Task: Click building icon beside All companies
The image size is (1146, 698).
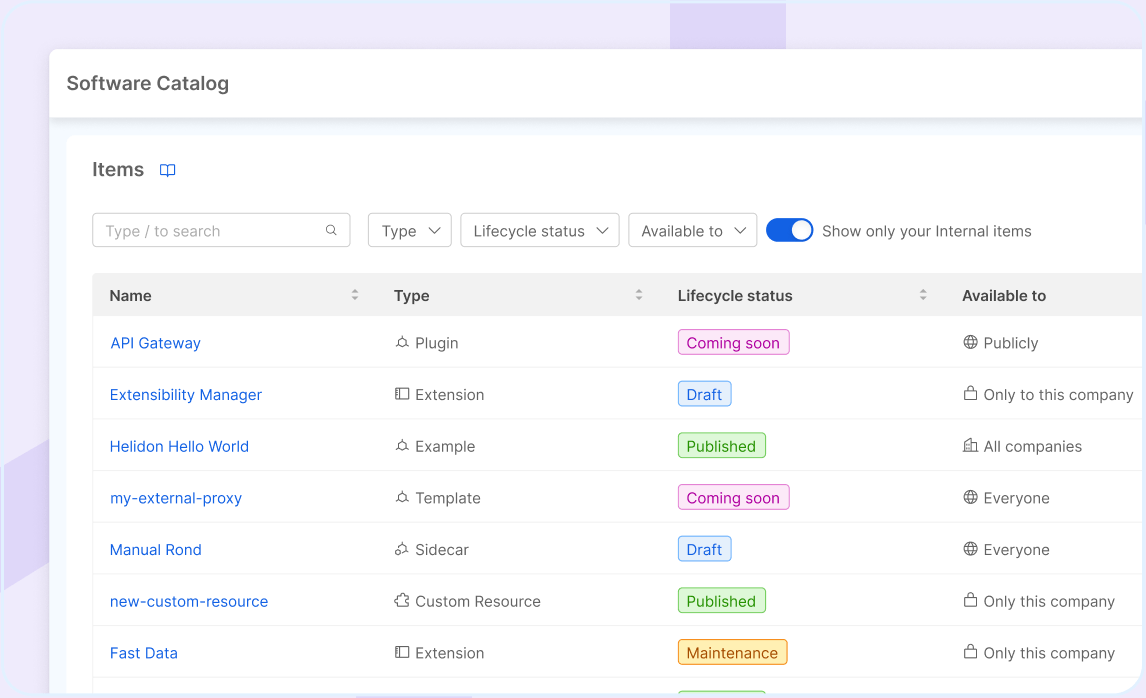Action: [971, 445]
